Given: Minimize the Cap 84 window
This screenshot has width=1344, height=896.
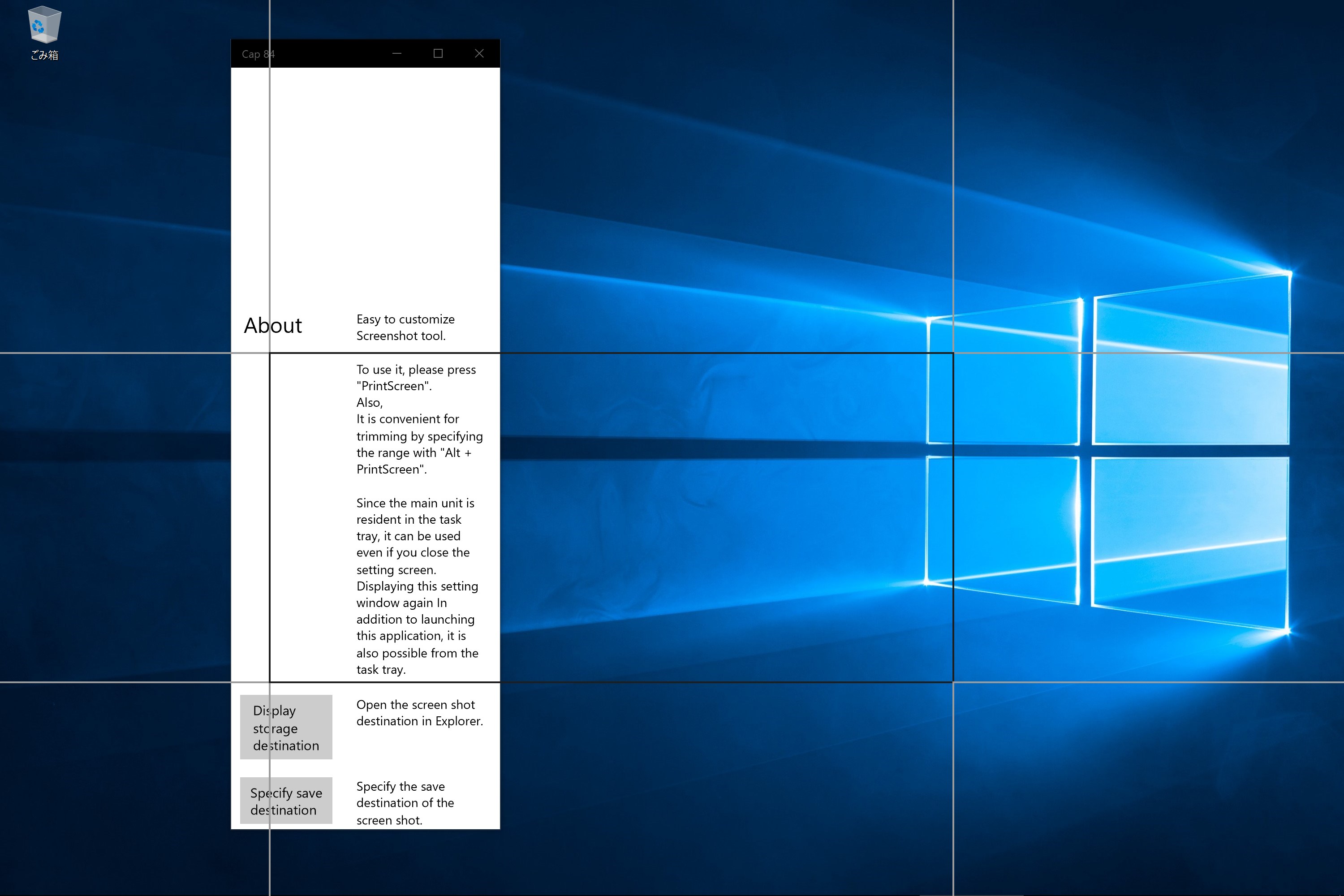Looking at the screenshot, I should point(397,53).
